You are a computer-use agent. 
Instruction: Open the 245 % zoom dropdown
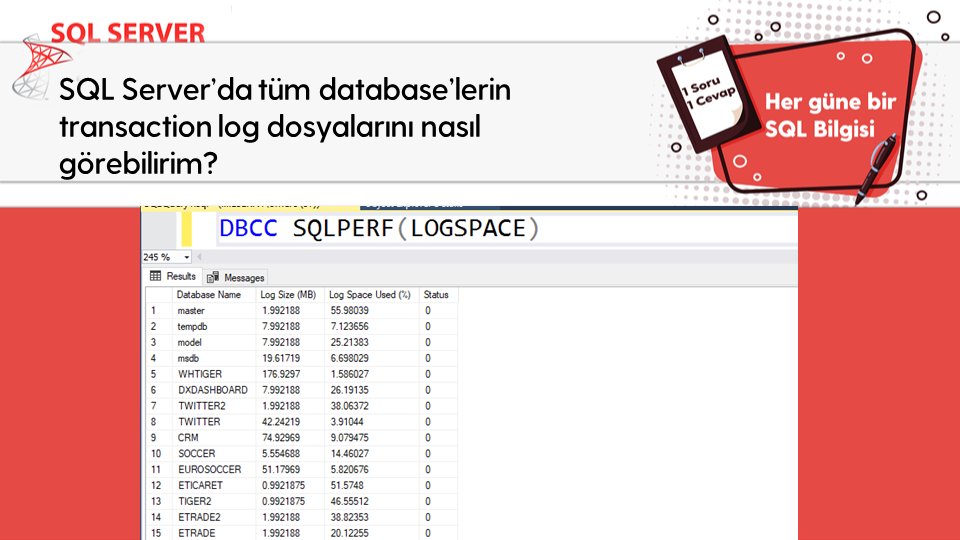(187, 257)
